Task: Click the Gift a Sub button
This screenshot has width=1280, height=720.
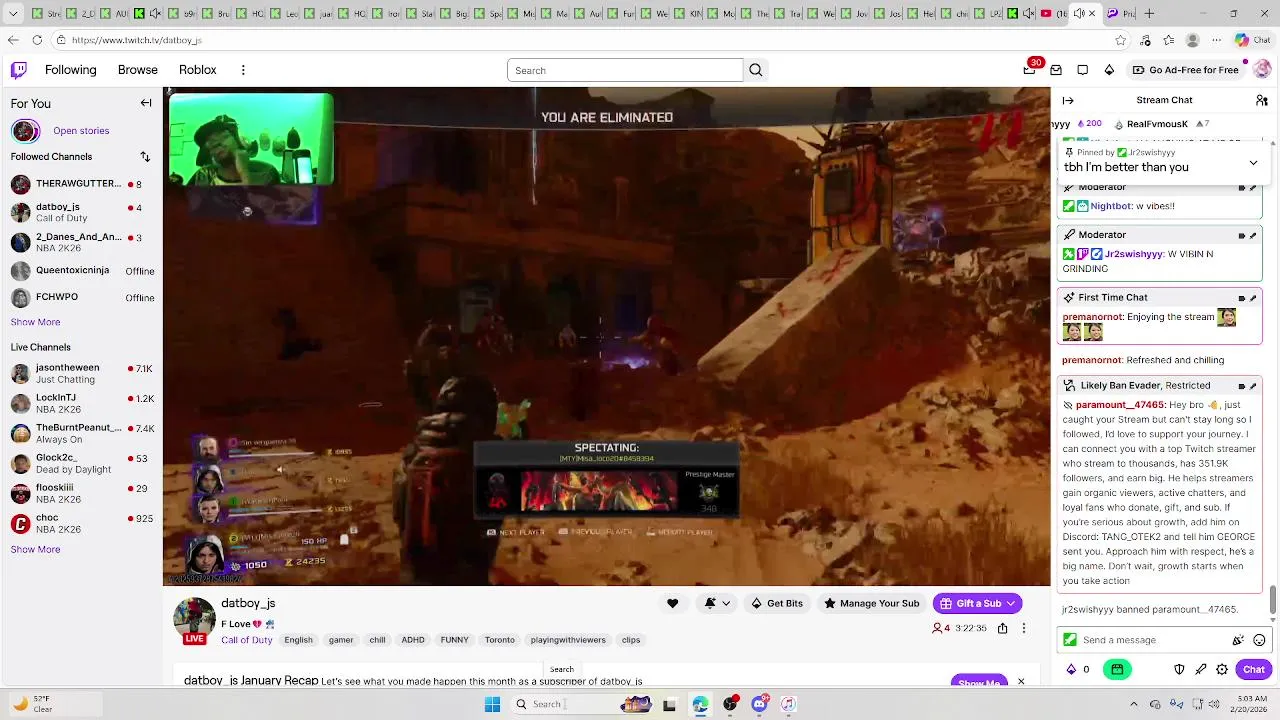Action: (x=977, y=603)
